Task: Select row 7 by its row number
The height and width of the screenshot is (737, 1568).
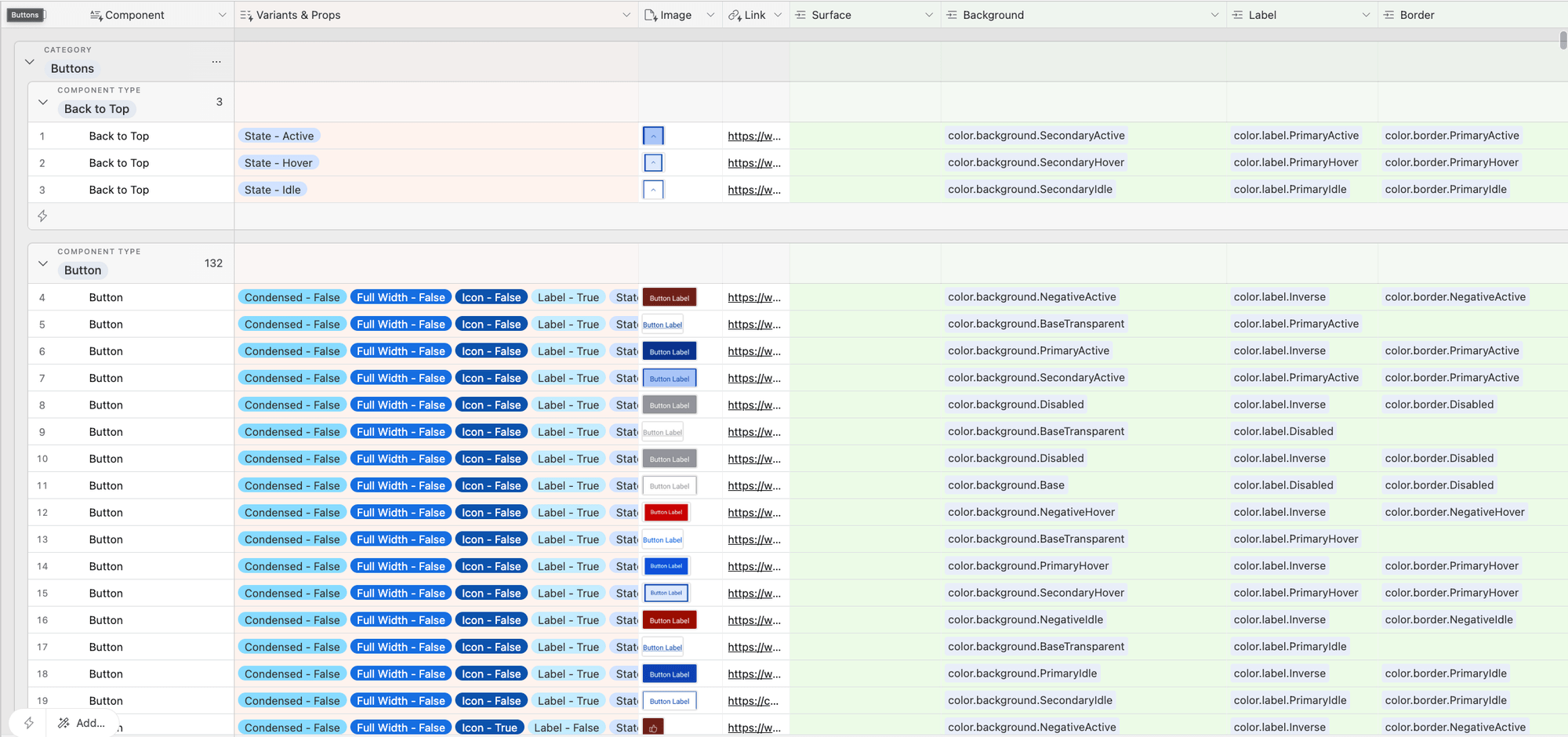Action: point(42,378)
